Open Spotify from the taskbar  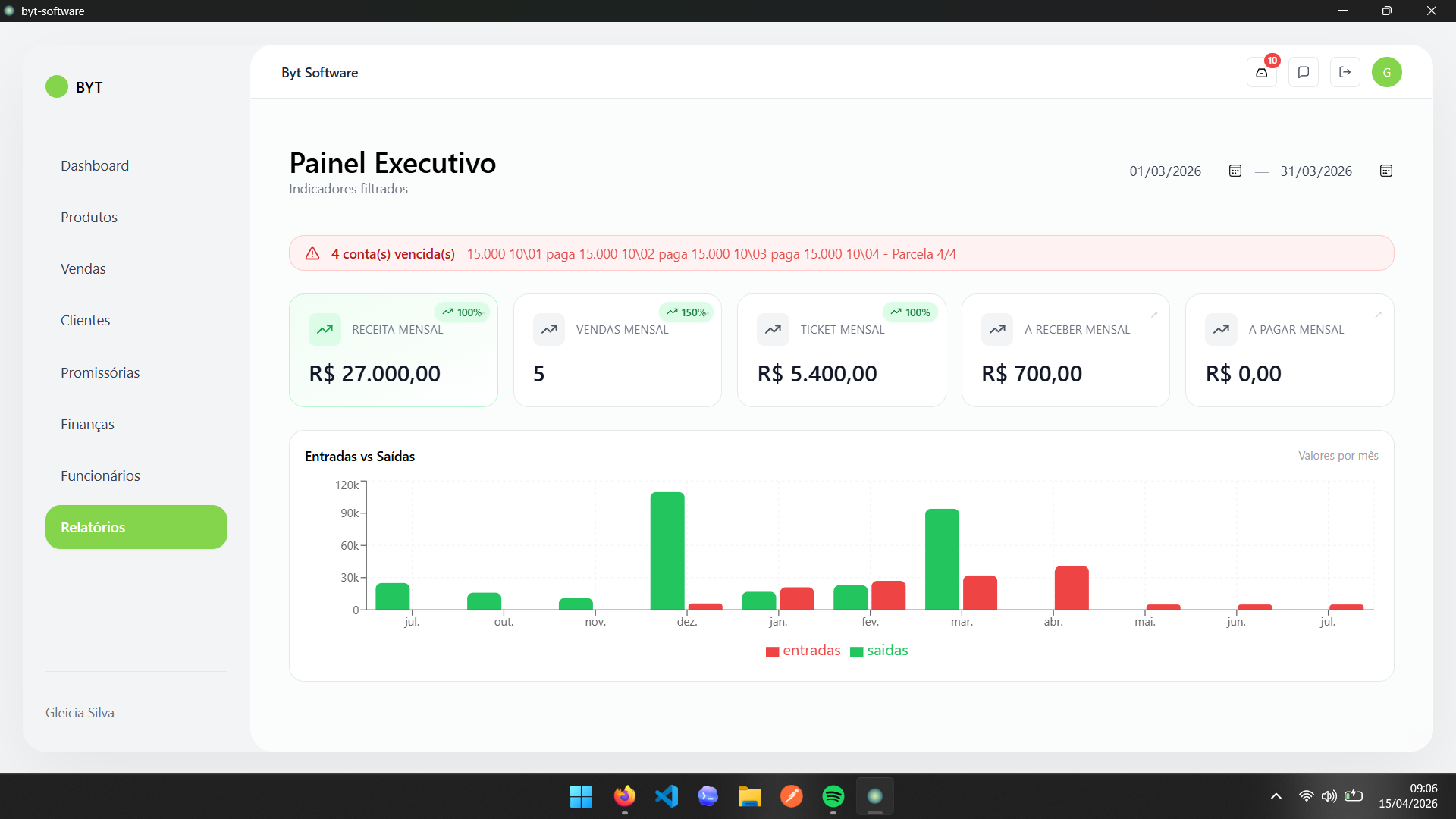pyautogui.click(x=833, y=796)
